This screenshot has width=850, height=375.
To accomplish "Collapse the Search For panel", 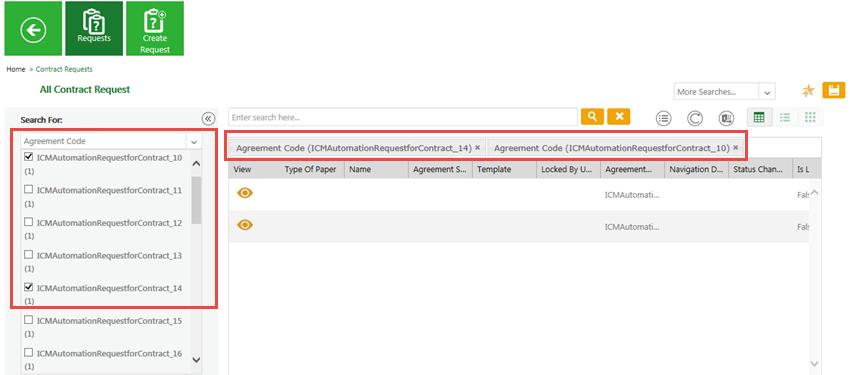I will tap(208, 119).
